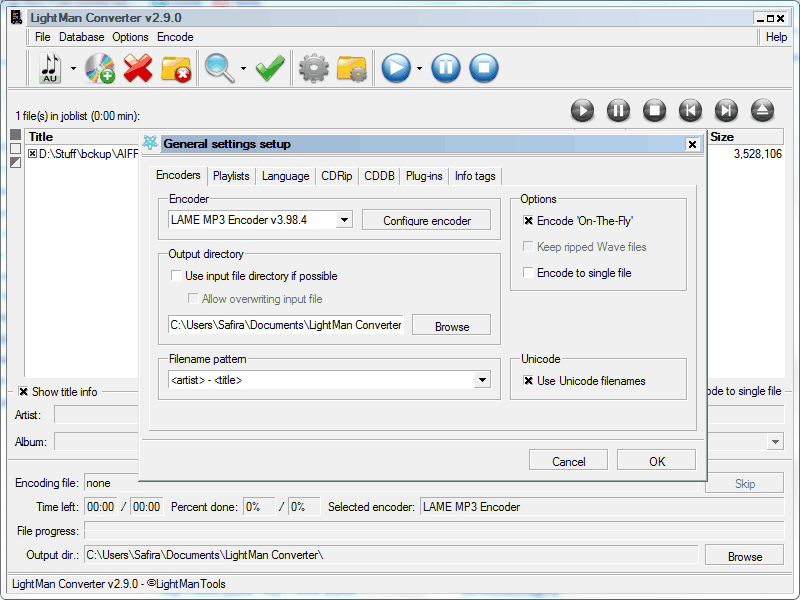Open the Help menu
The width and height of the screenshot is (800, 600).
(776, 37)
